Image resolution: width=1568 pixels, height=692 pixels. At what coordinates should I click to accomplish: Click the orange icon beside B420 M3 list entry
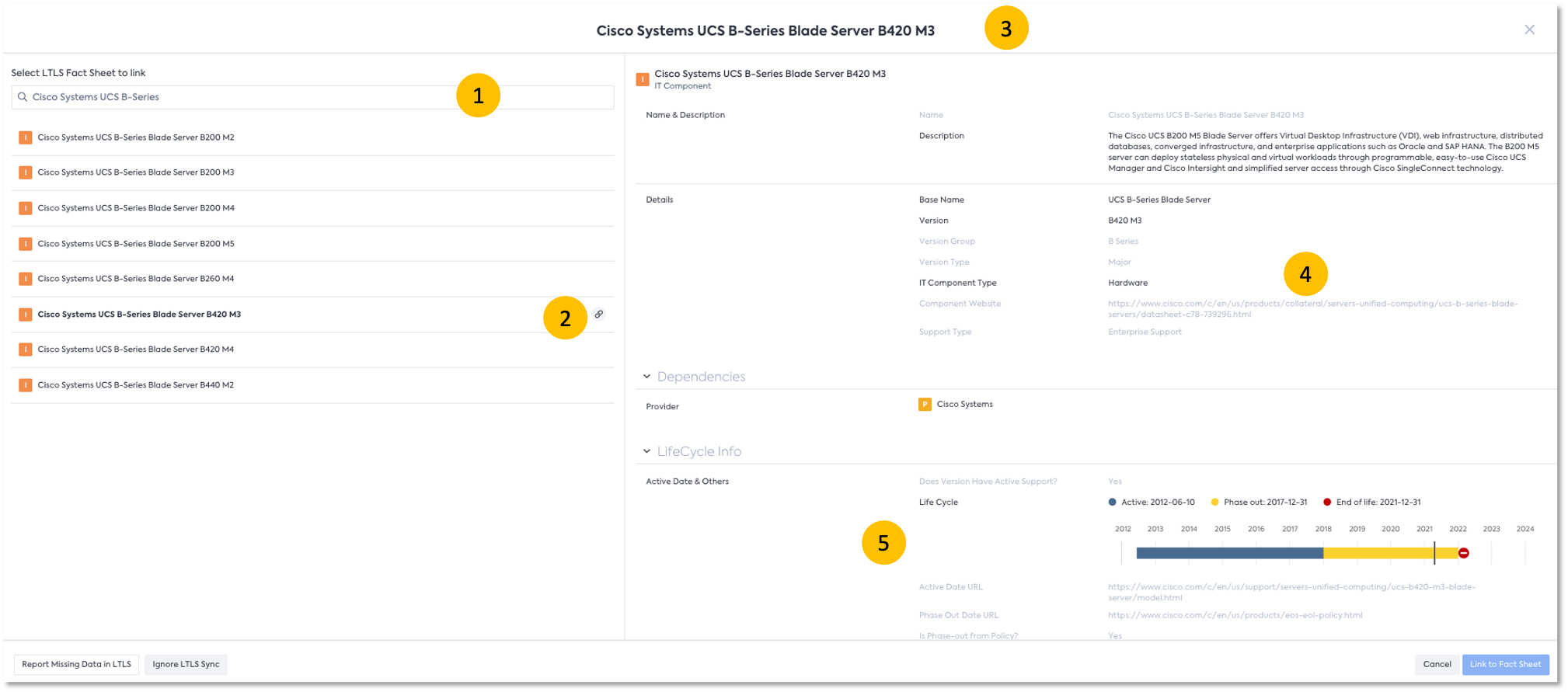(x=26, y=315)
